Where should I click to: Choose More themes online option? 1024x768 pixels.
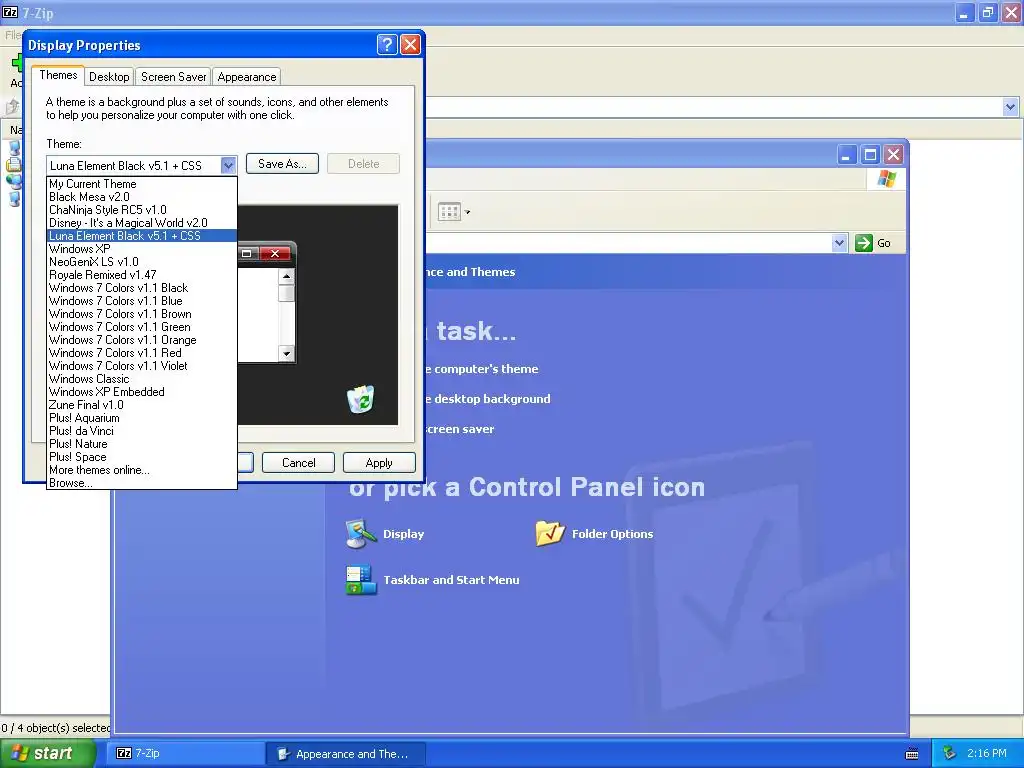pos(142,470)
